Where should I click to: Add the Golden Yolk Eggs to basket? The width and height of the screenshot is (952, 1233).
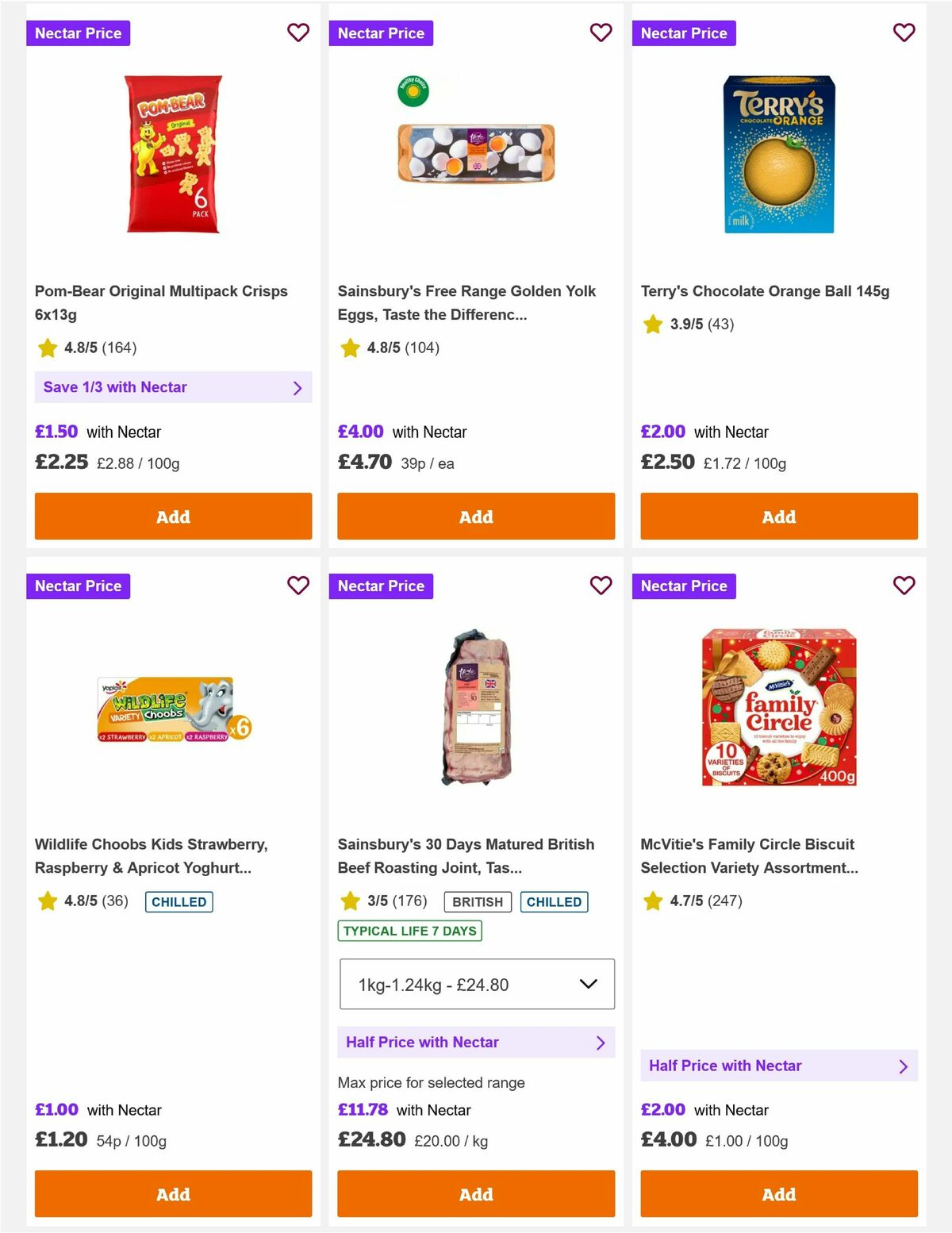click(x=476, y=516)
